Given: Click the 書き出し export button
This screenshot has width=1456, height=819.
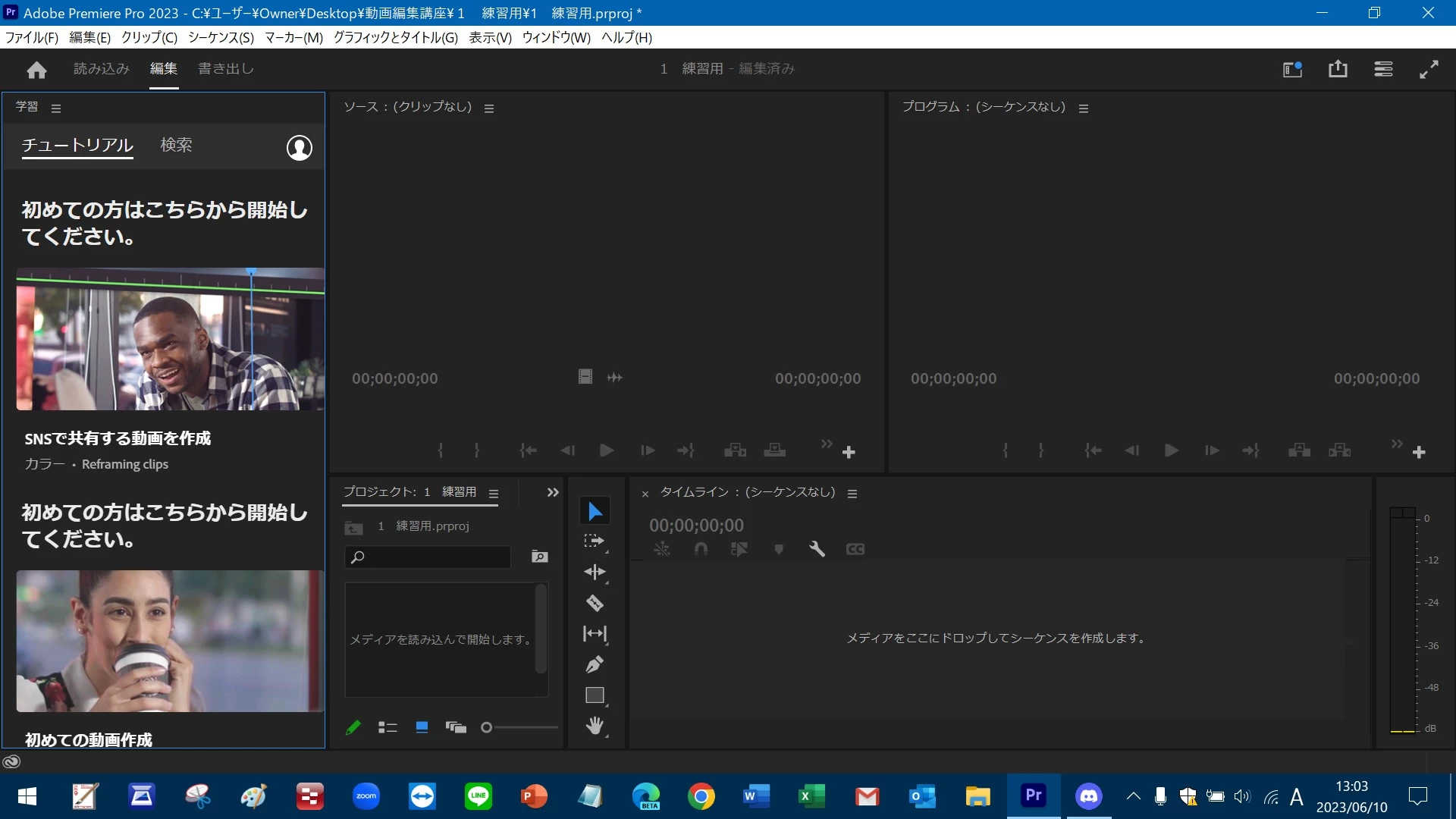Looking at the screenshot, I should [225, 69].
